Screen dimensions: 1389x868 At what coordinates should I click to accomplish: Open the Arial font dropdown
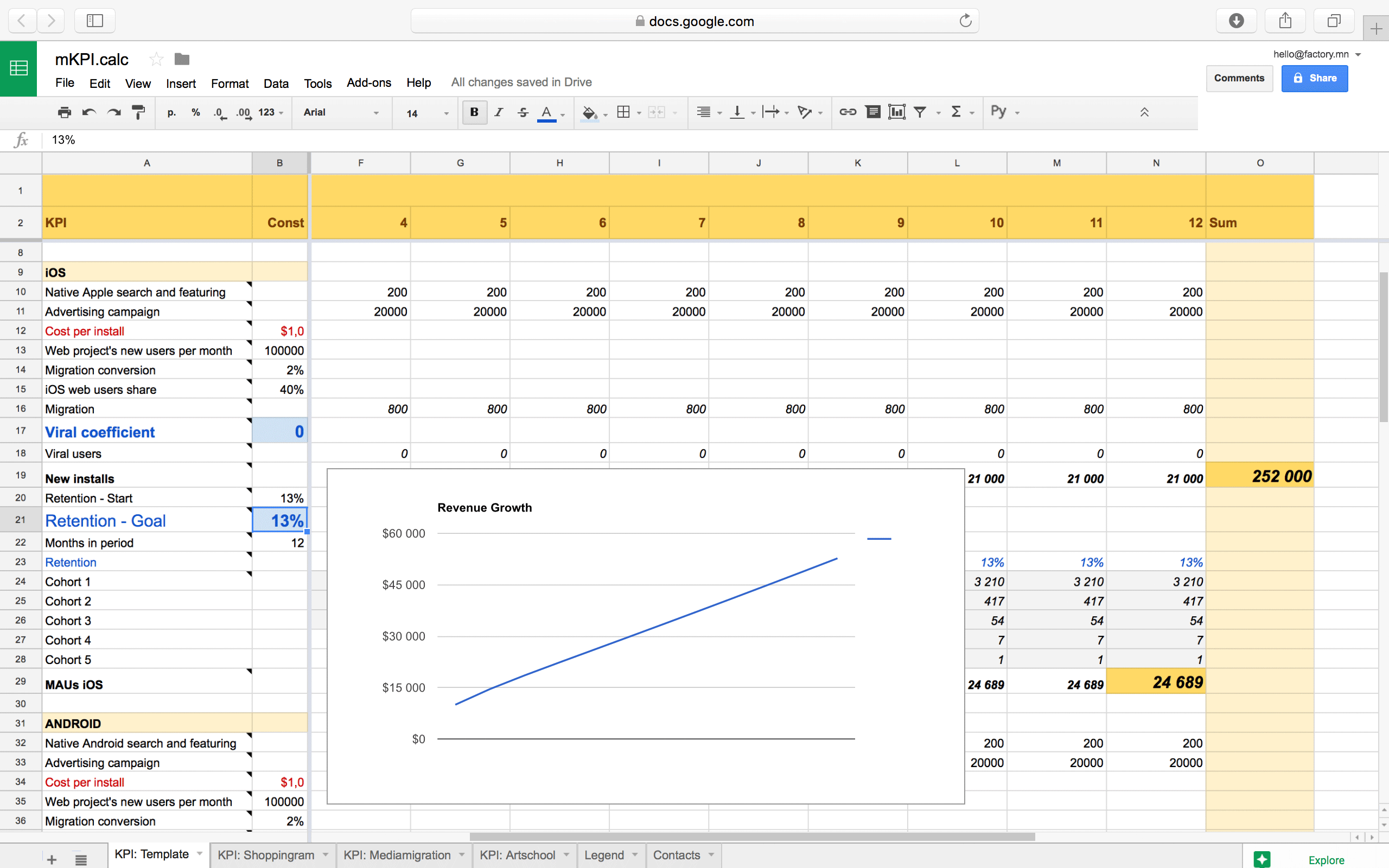[x=341, y=112]
